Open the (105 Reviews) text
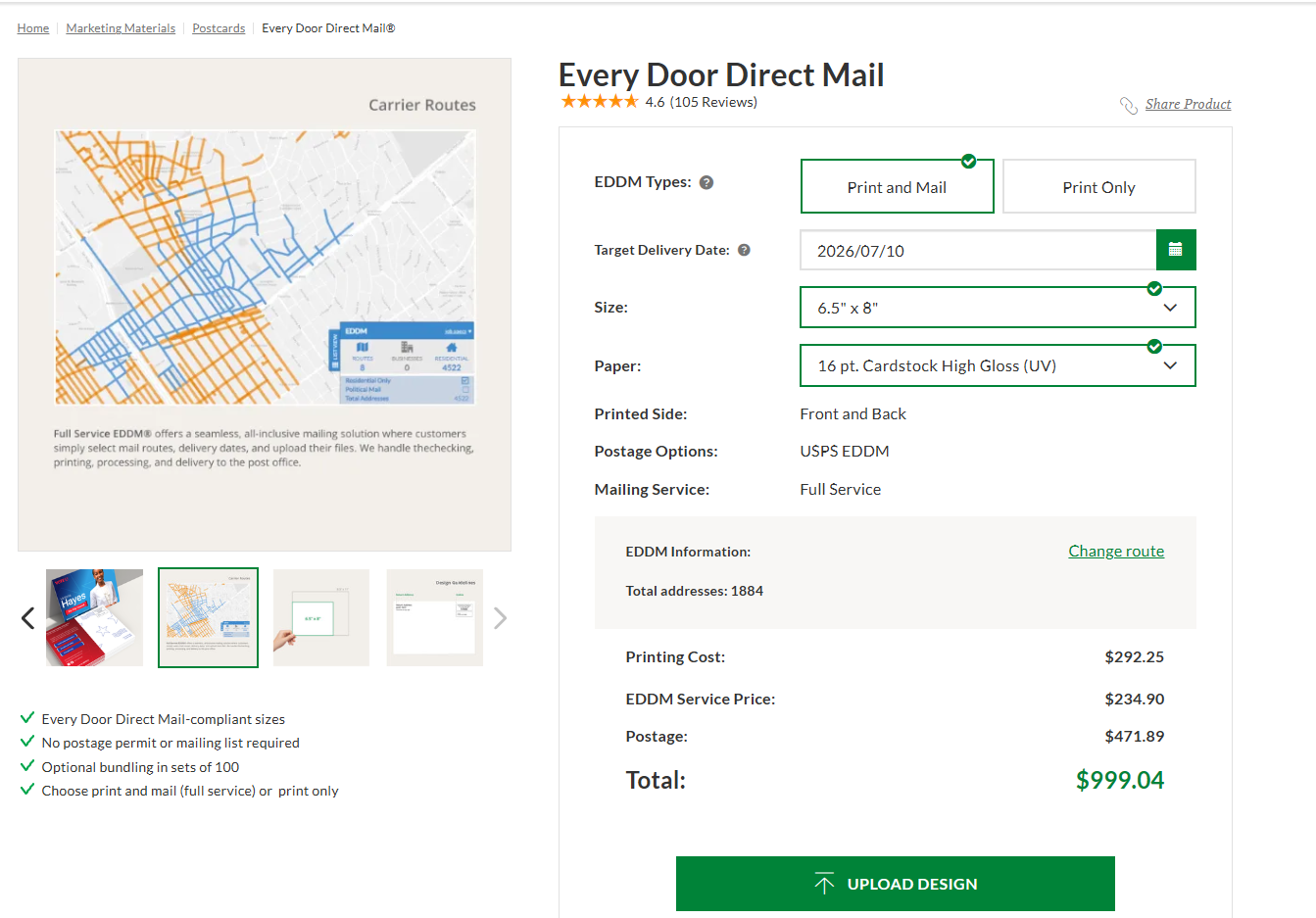 [713, 102]
